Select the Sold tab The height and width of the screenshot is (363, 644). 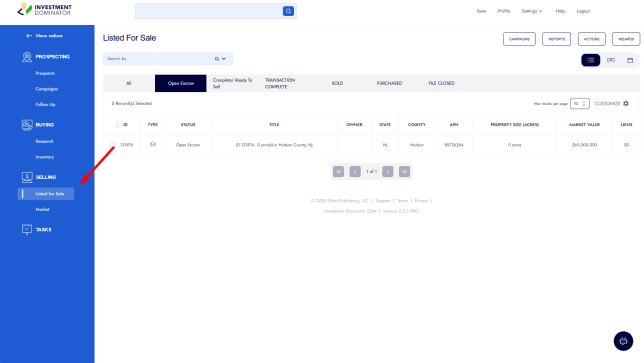coord(337,83)
